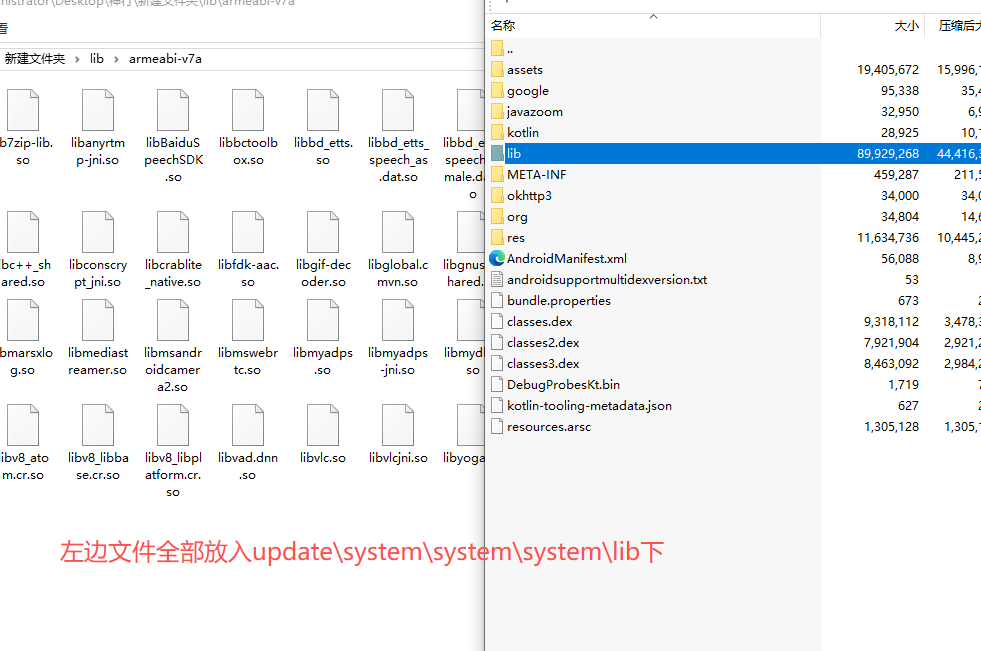Click the armeabi-v7a breadcrumb segment

coord(165,59)
